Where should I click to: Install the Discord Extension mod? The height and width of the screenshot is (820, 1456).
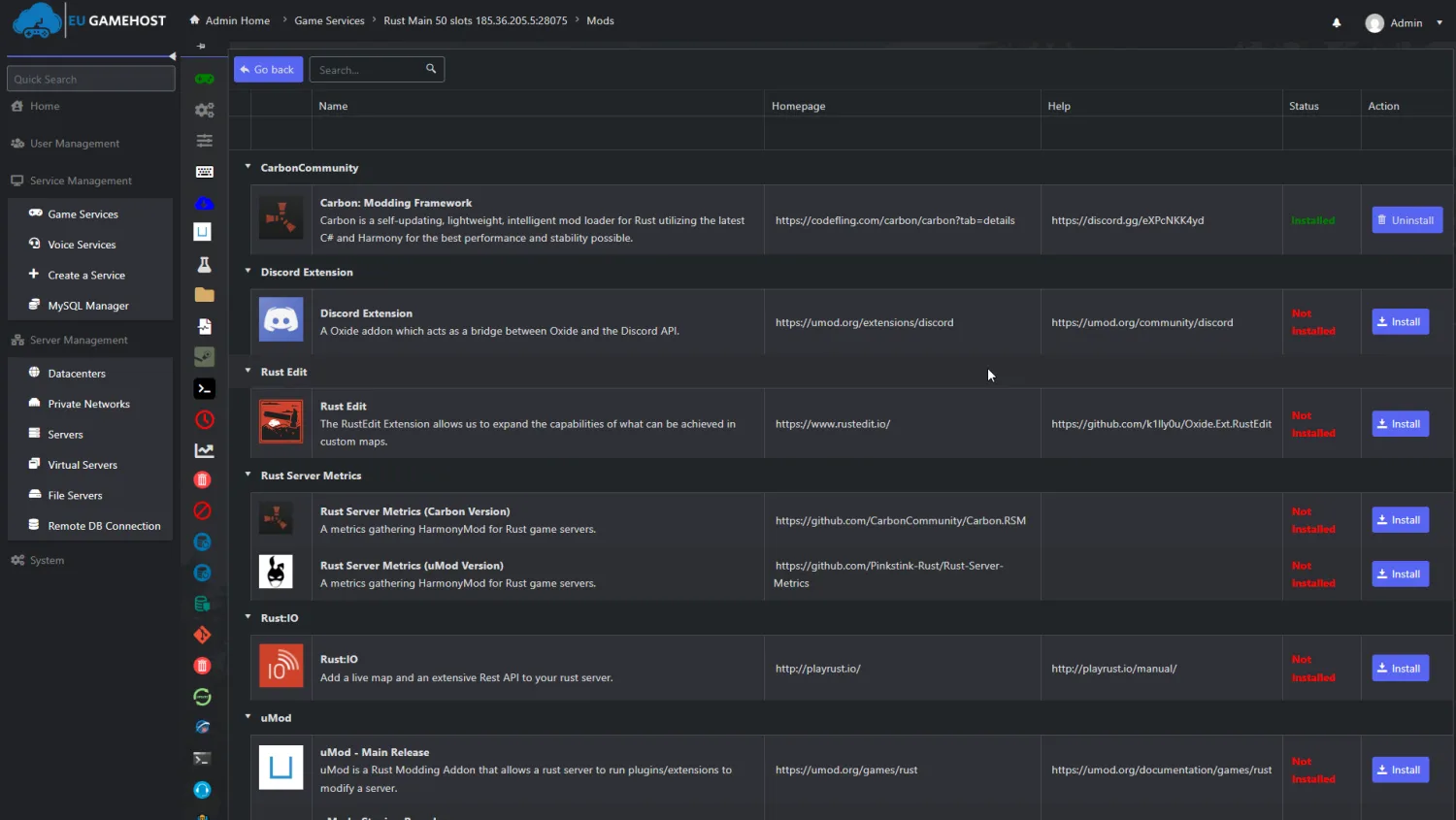click(1400, 322)
